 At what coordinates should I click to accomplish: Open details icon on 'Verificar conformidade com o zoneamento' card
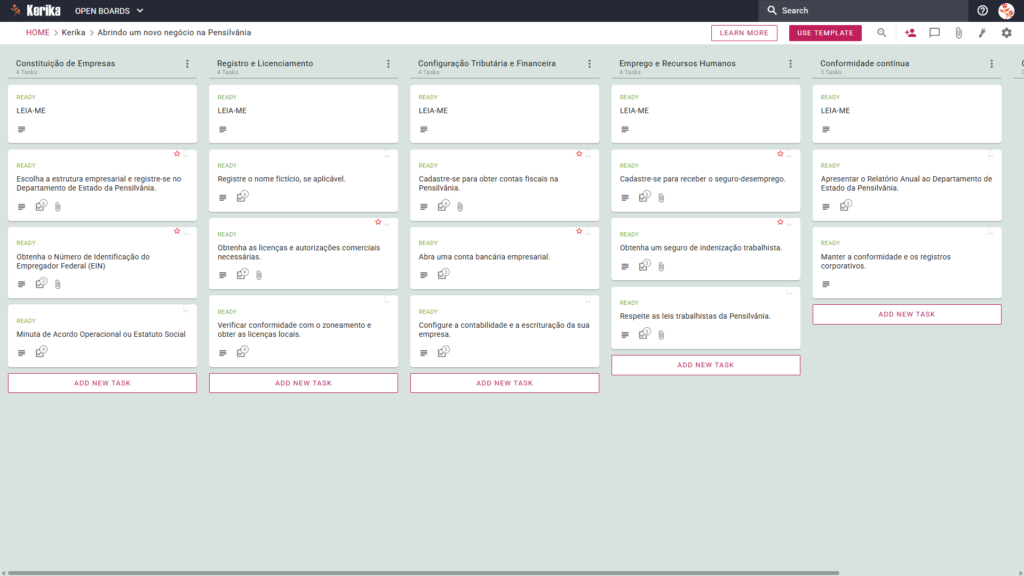point(223,353)
